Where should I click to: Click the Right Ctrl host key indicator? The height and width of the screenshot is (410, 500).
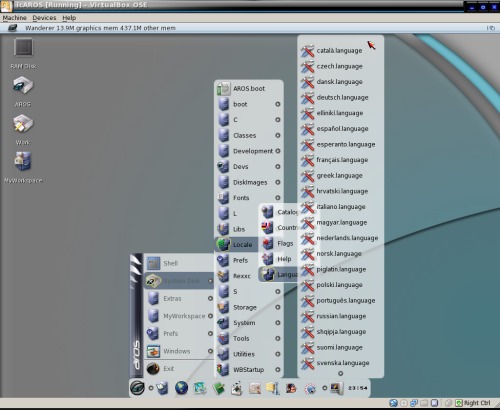(x=474, y=403)
